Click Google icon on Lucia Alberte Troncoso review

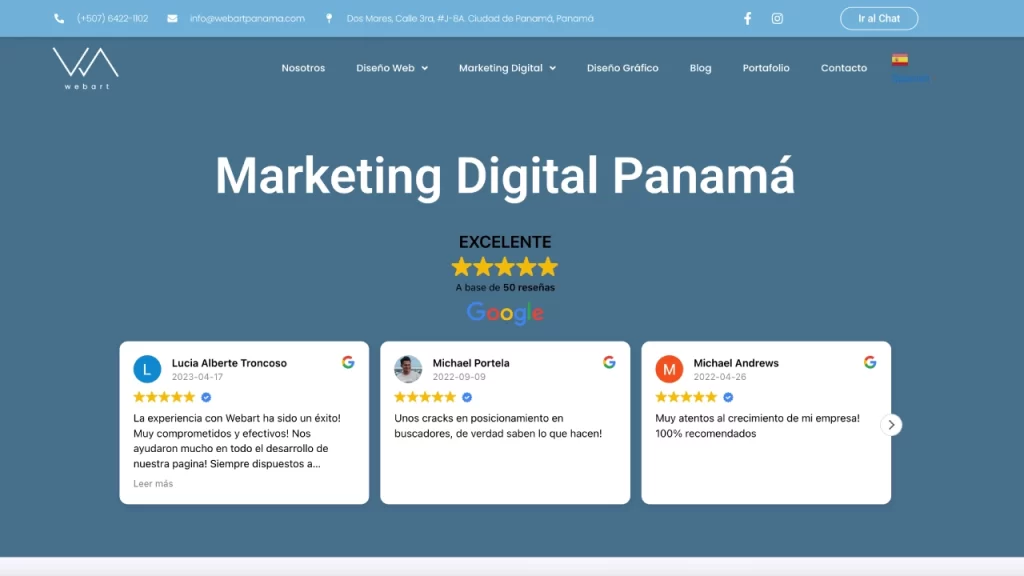[x=348, y=362]
